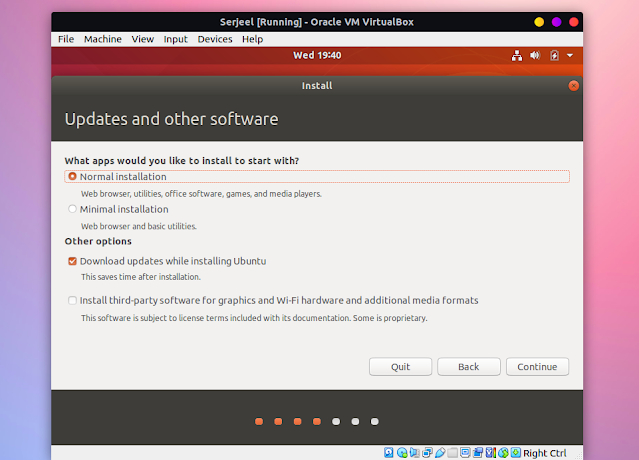The height and width of the screenshot is (460, 639).
Task: Click the overlapping blue screens icon in status bar
Action: (x=478, y=453)
